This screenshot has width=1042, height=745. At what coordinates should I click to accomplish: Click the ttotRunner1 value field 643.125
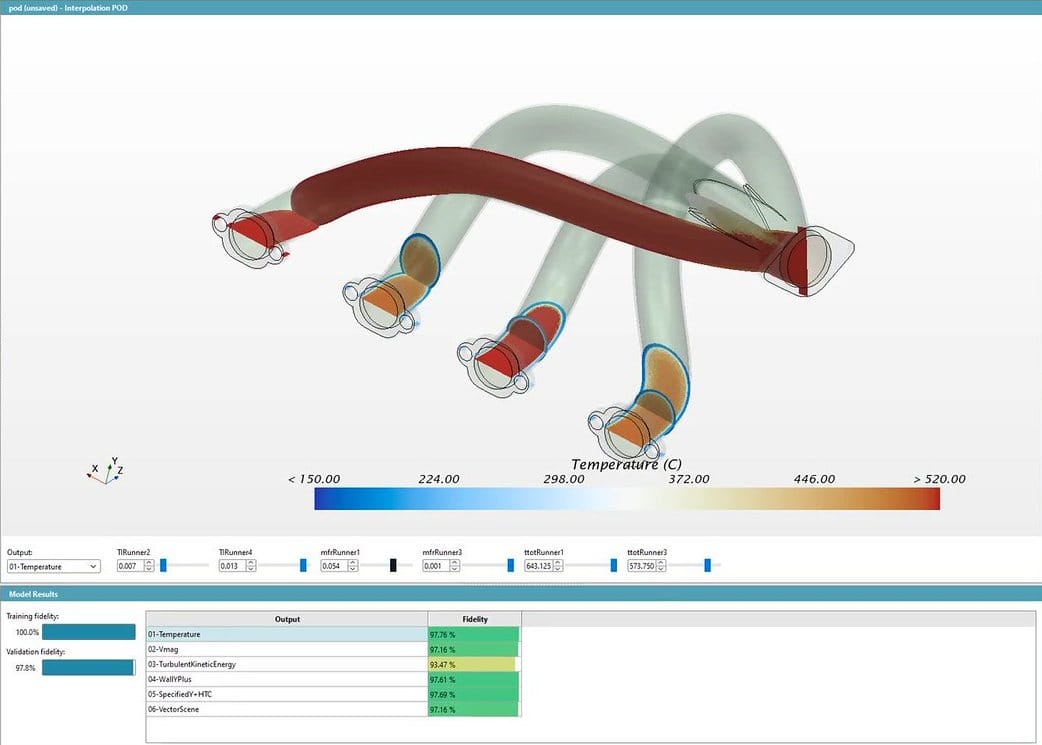pos(538,566)
